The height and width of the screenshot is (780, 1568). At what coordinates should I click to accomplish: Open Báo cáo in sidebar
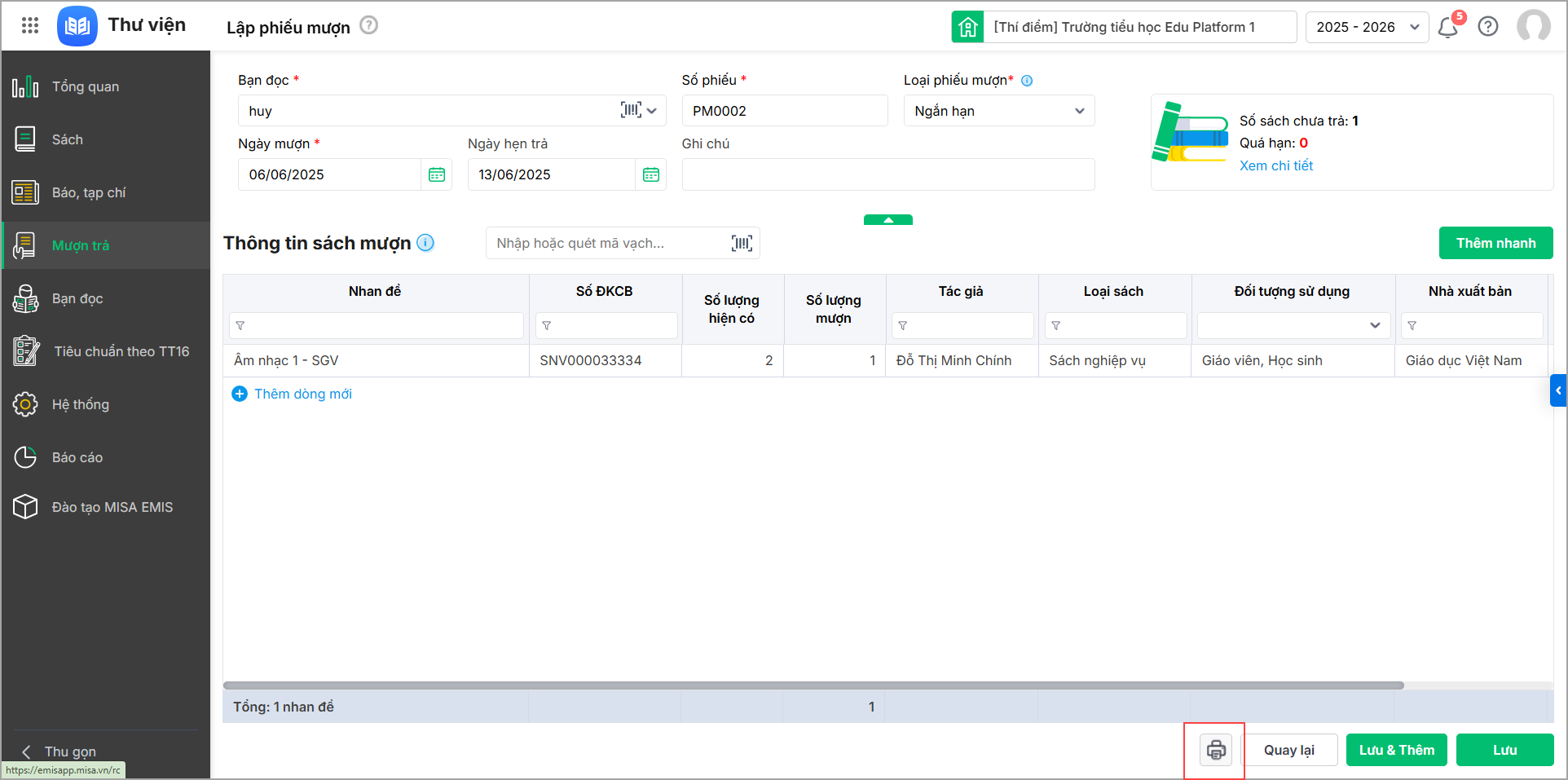coord(106,457)
